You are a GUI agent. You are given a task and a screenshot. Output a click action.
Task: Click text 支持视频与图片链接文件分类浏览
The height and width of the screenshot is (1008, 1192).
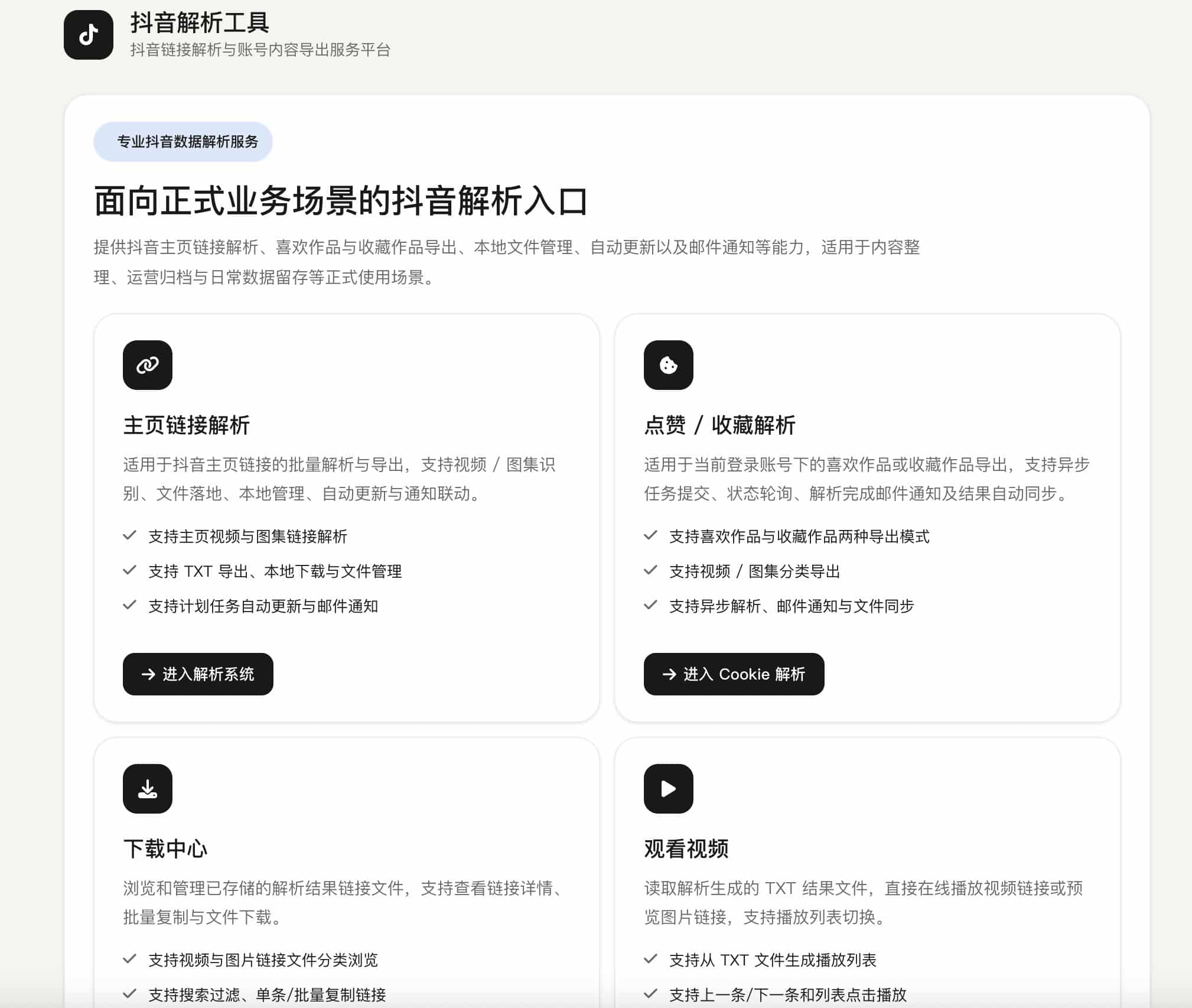tap(263, 960)
